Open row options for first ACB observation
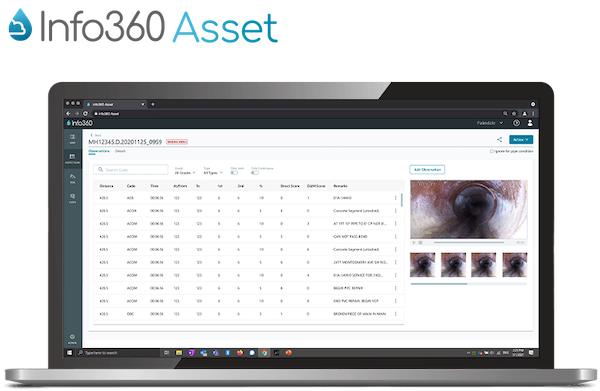The width and height of the screenshot is (600, 391). pos(396,198)
